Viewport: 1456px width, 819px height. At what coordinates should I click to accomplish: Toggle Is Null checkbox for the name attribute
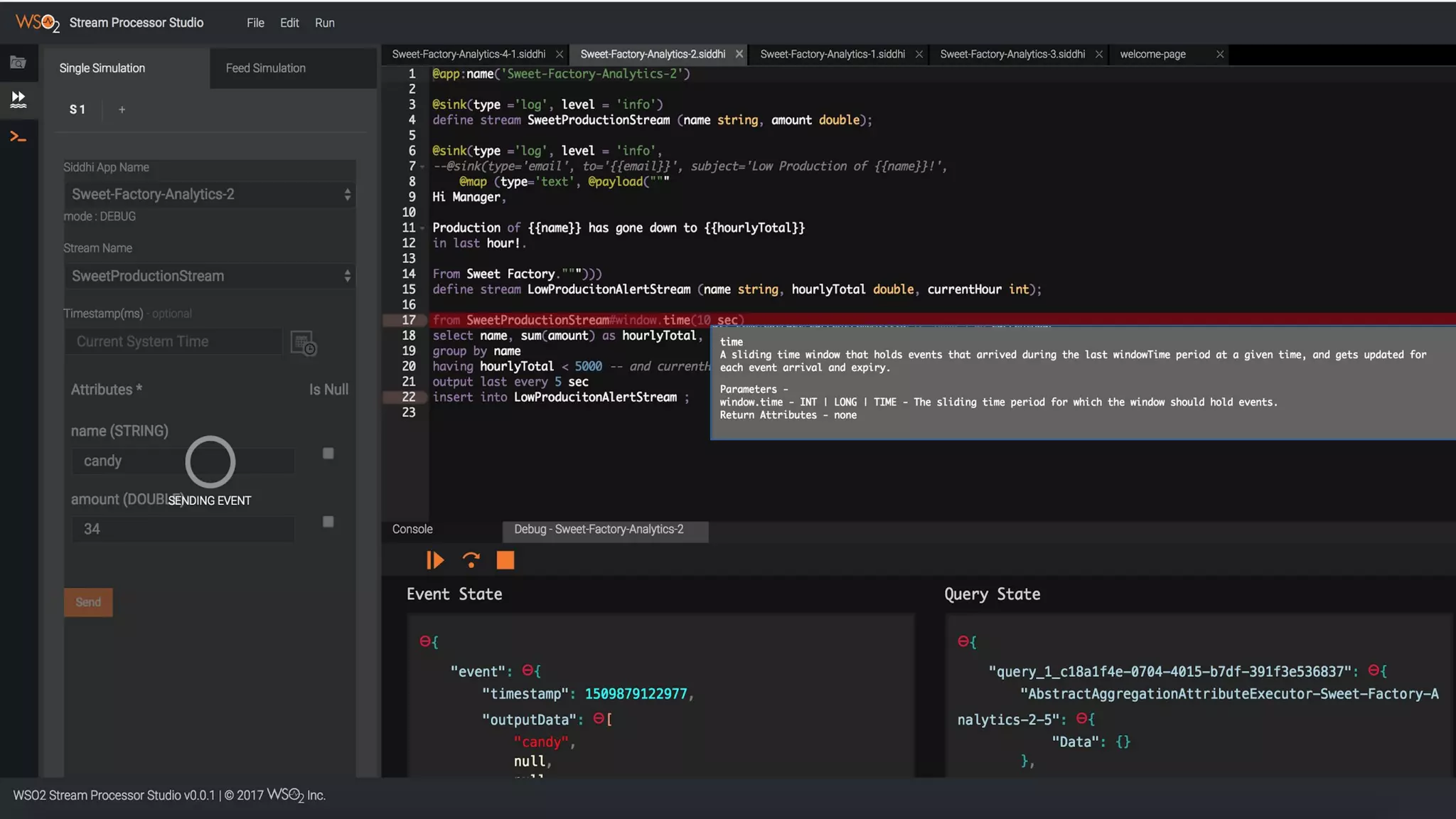click(328, 454)
